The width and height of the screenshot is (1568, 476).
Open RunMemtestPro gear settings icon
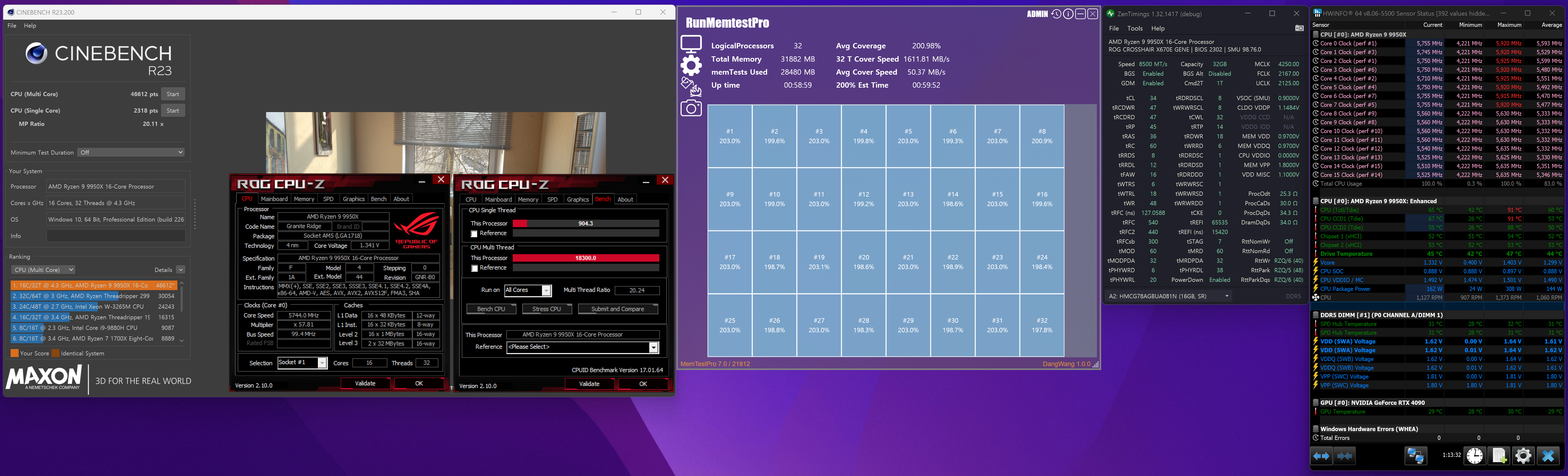pos(691,65)
